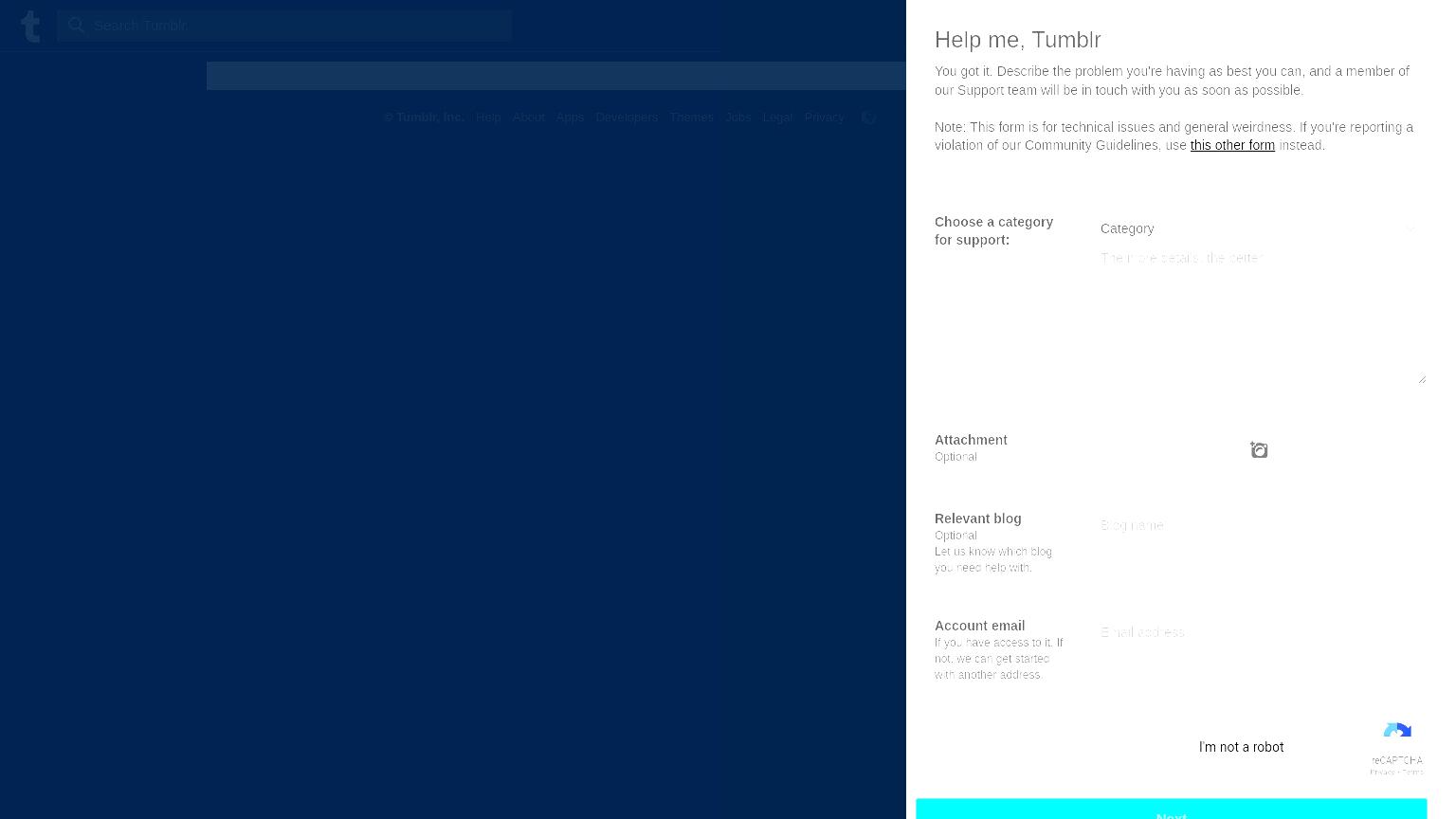1456x819 pixels.
Task: Click the footer palette icon after Privacy
Action: tap(868, 118)
